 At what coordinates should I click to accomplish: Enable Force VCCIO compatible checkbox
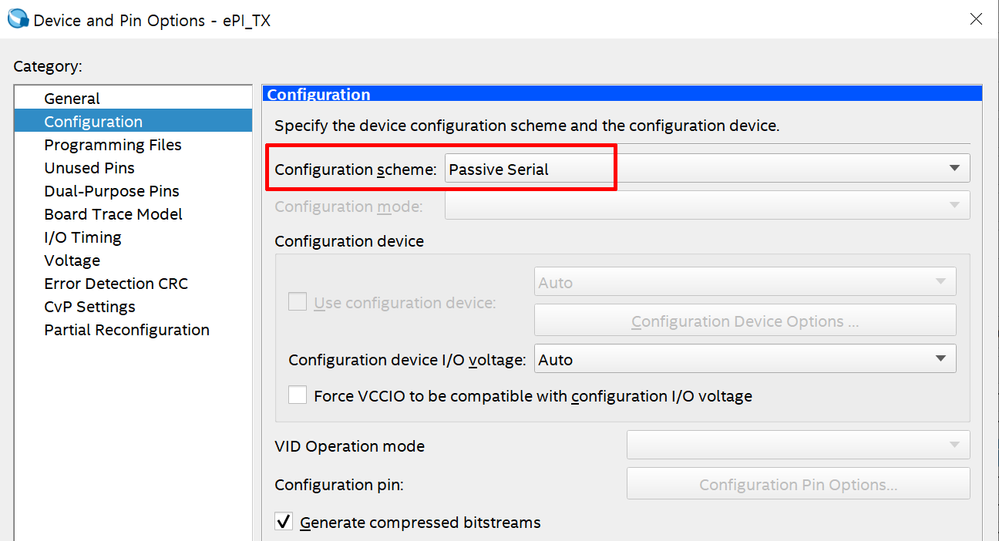tap(298, 395)
